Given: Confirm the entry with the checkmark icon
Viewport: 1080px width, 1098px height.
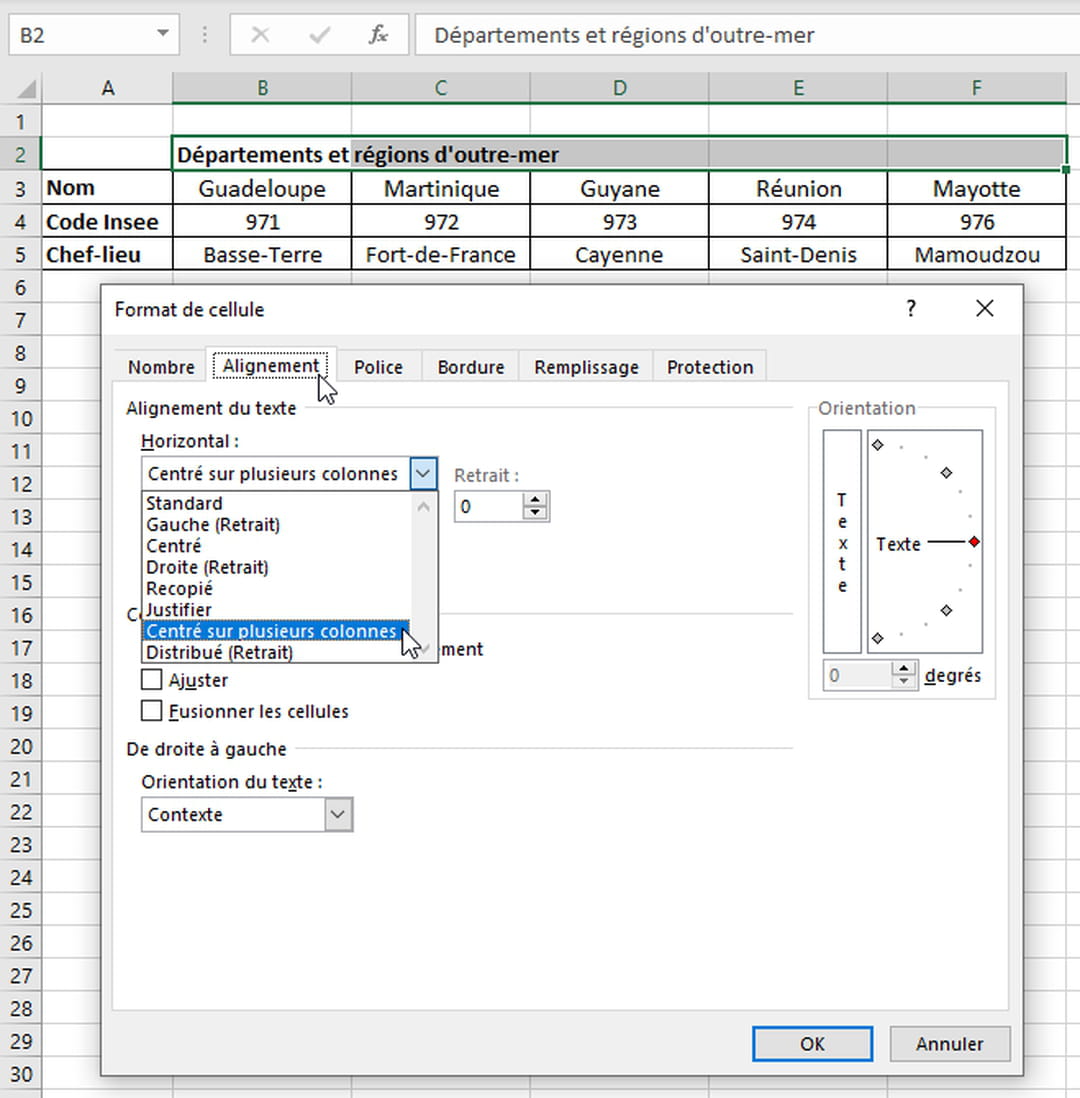Looking at the screenshot, I should point(319,34).
